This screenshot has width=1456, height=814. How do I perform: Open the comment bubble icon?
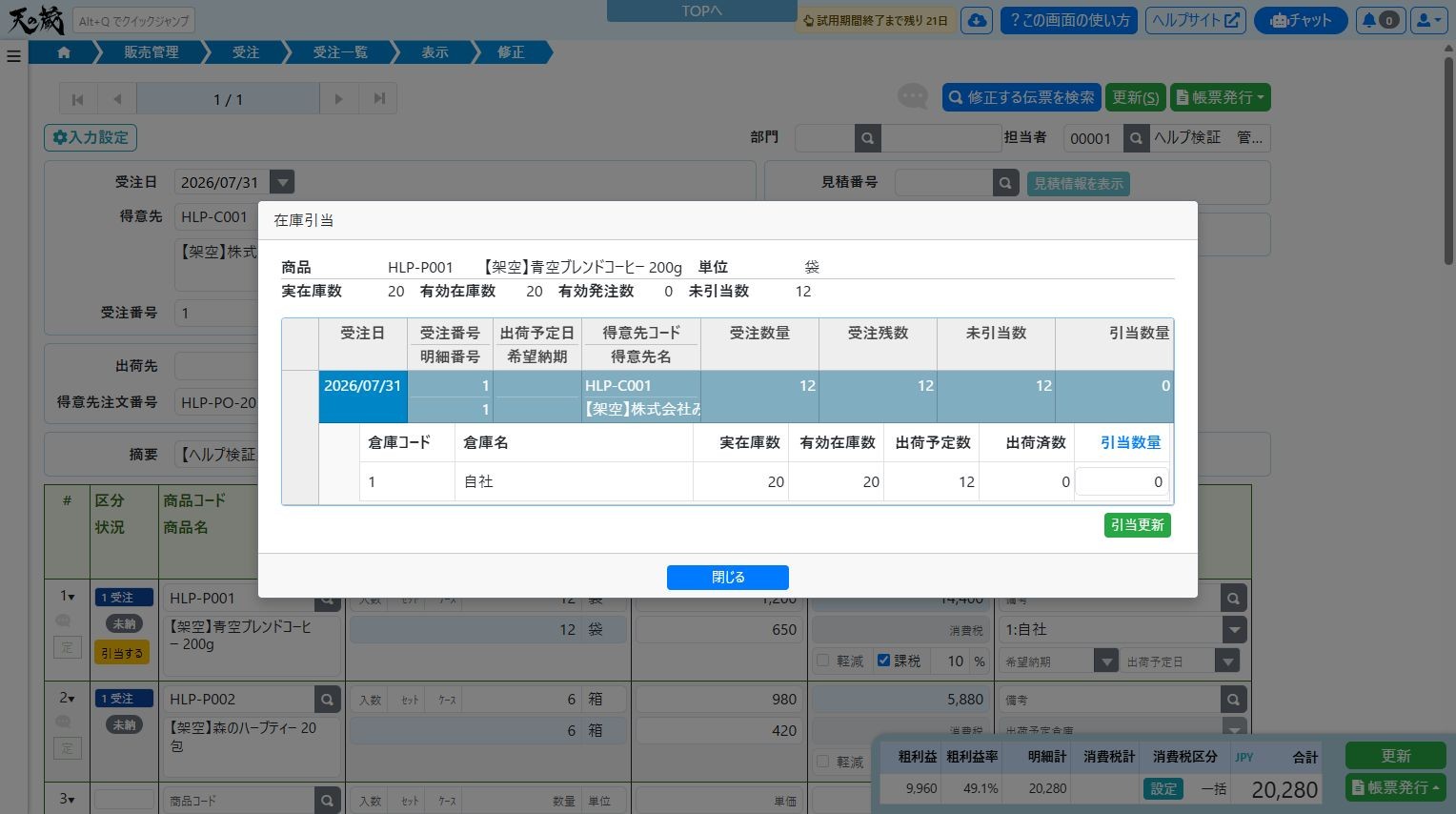point(912,96)
